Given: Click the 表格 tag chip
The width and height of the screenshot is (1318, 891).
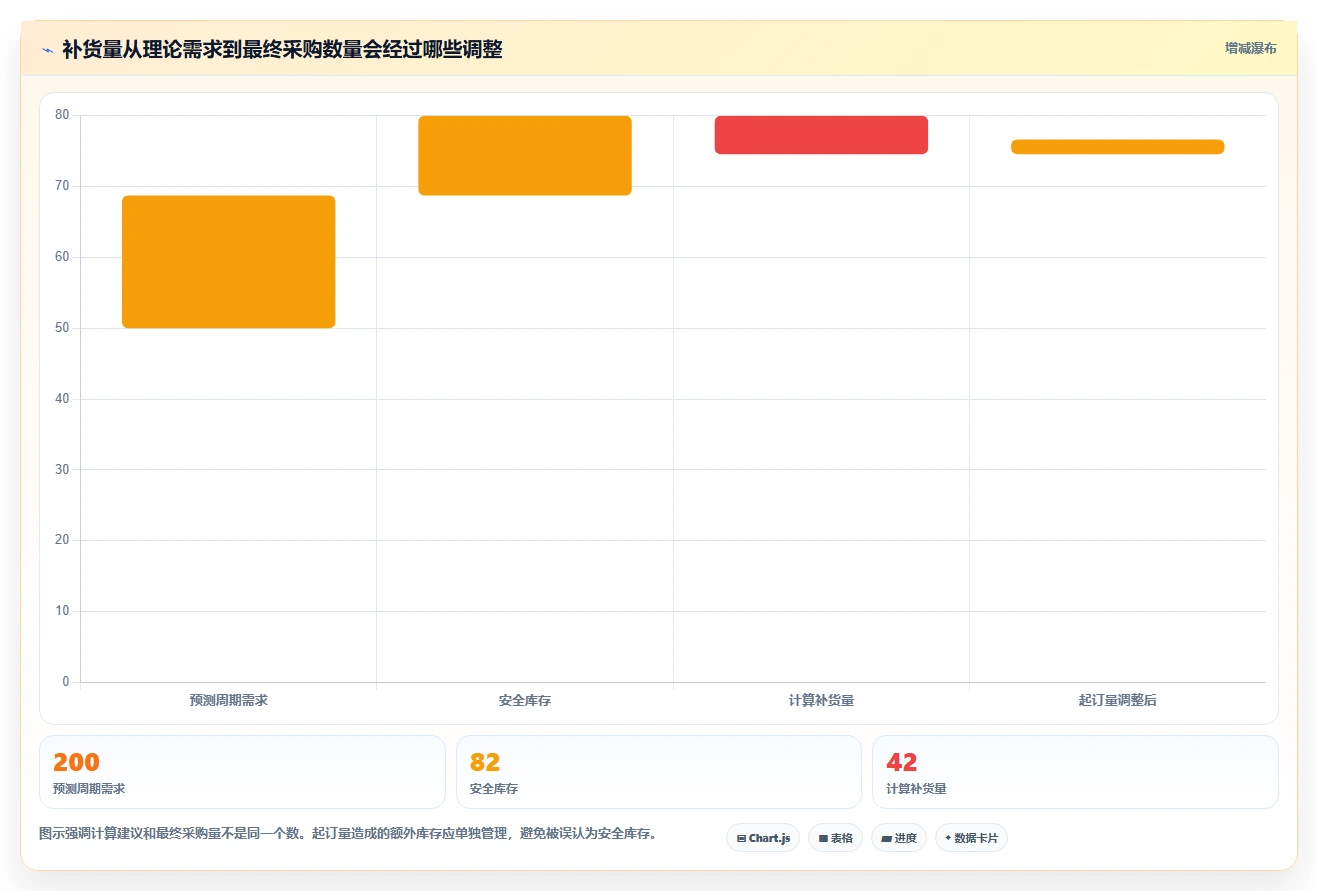Looking at the screenshot, I should [835, 838].
